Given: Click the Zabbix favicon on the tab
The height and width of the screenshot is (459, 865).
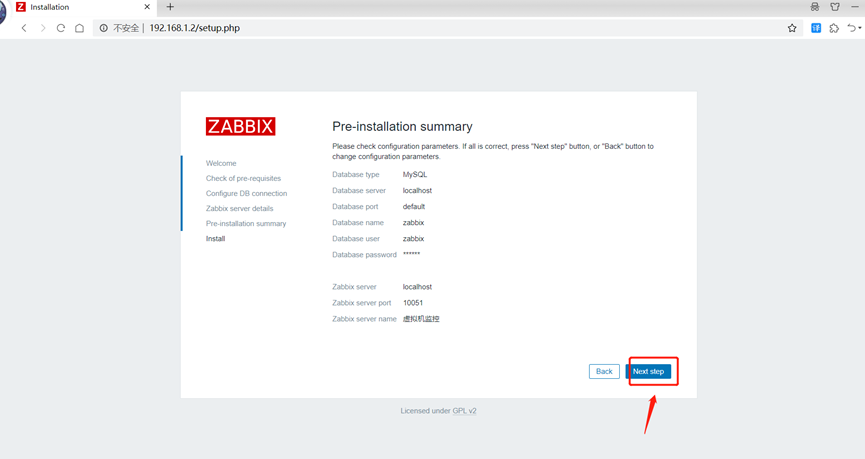Looking at the screenshot, I should pyautogui.click(x=21, y=7).
